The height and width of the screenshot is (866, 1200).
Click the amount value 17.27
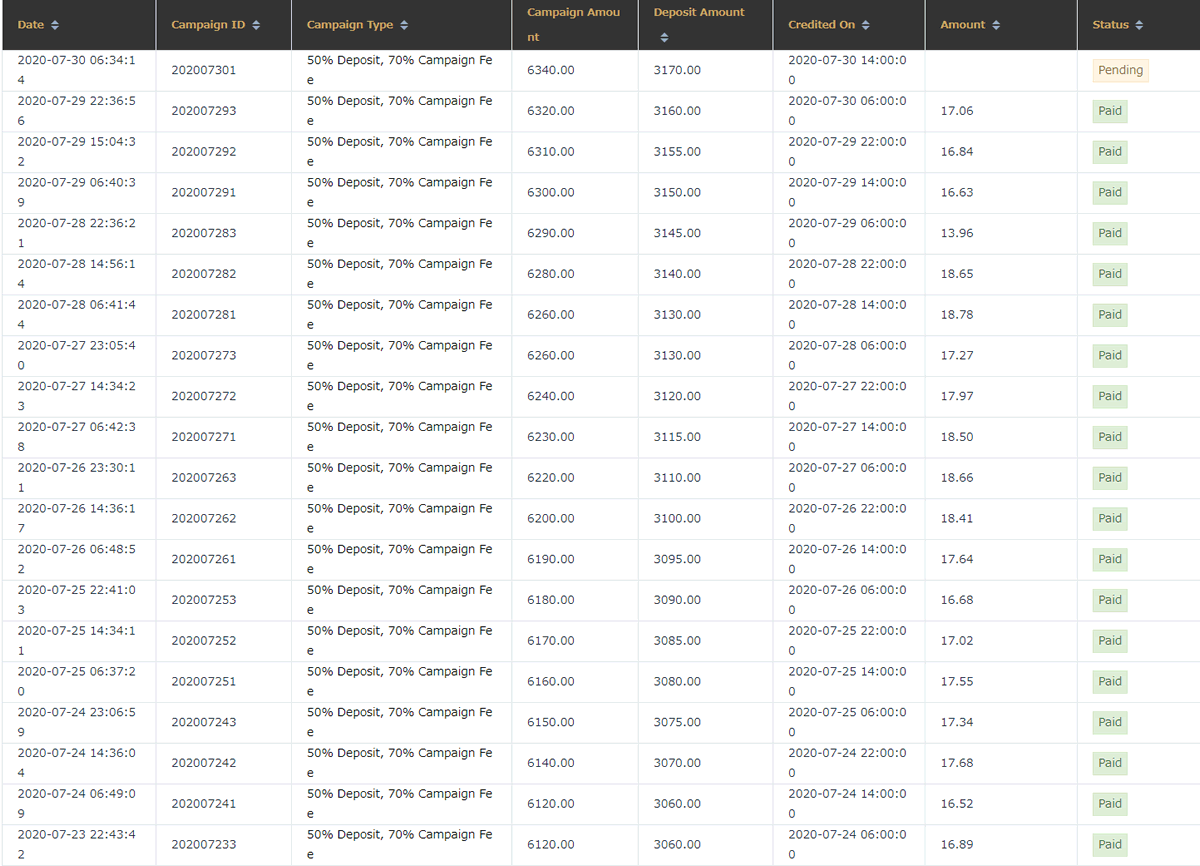coord(957,355)
